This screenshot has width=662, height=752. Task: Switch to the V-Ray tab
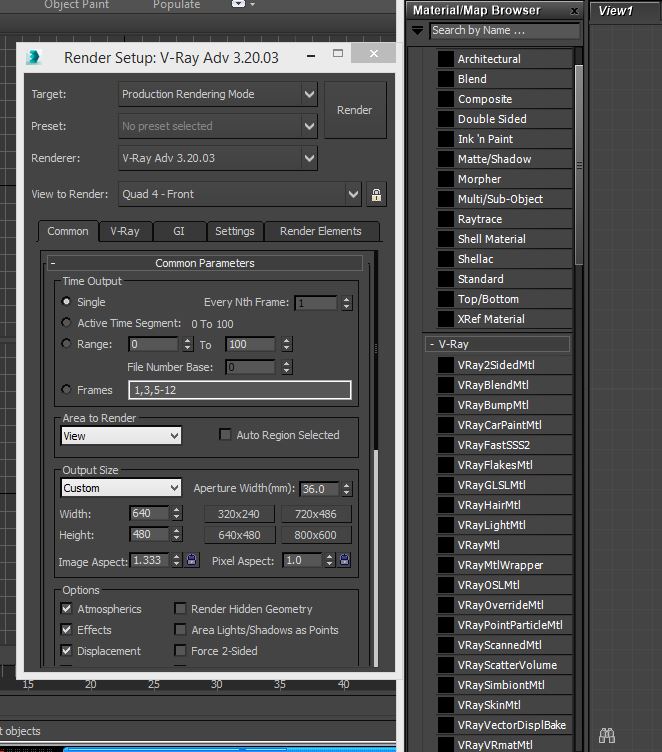(125, 231)
